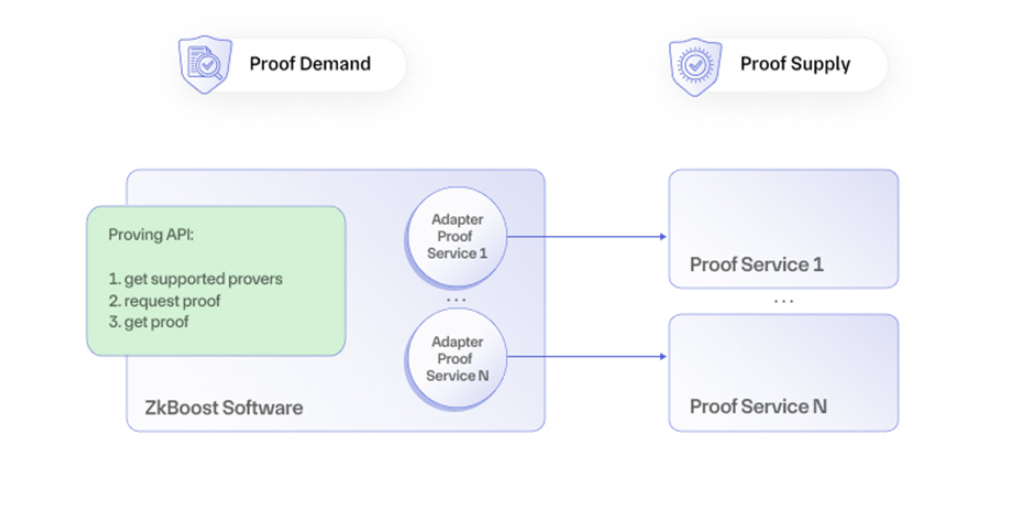Screen dimensions: 1019x513
Task: Select the Adapter Proof Service N circle
Action: click(x=457, y=358)
